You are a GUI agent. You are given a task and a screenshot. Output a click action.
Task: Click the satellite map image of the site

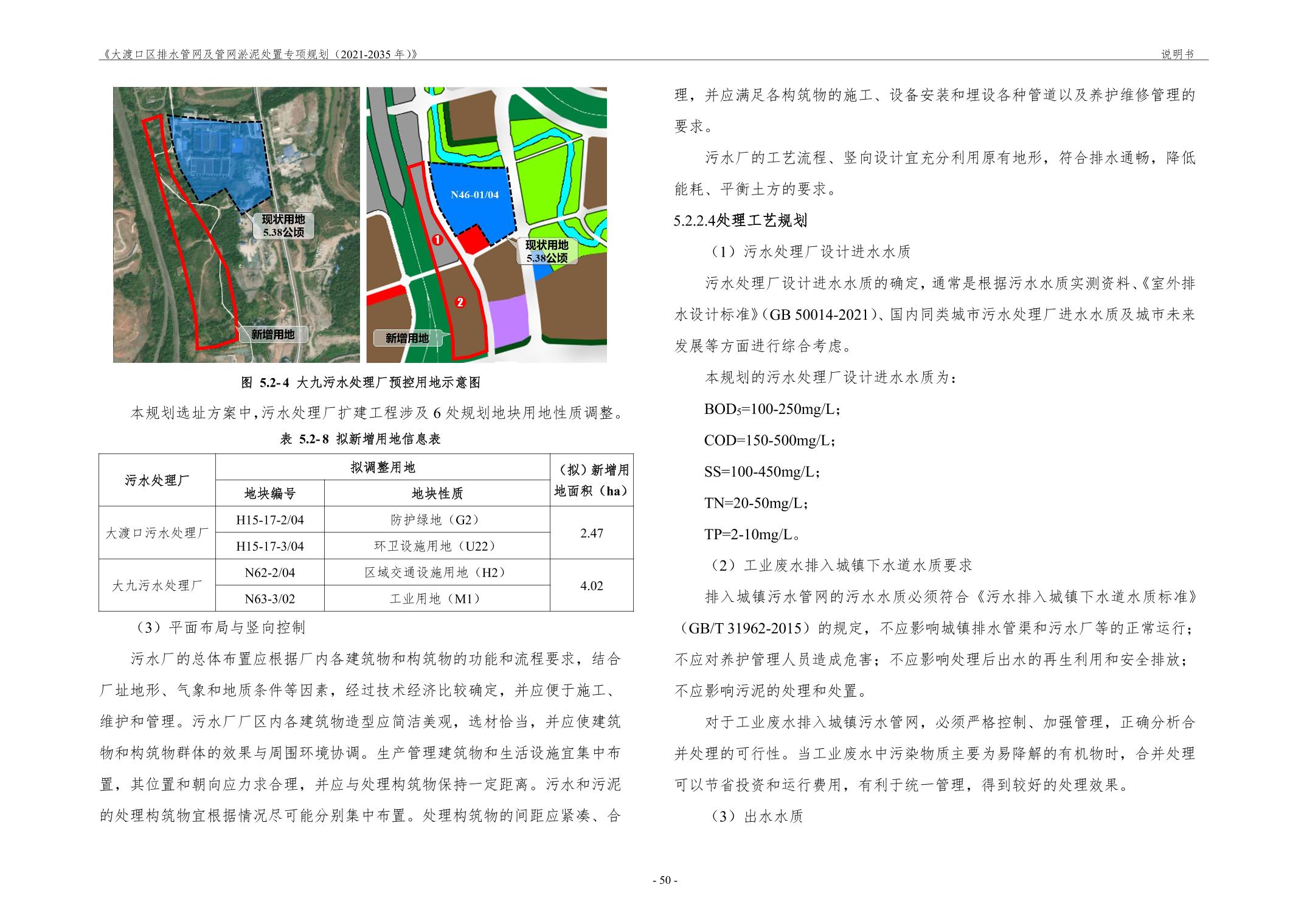tap(236, 225)
